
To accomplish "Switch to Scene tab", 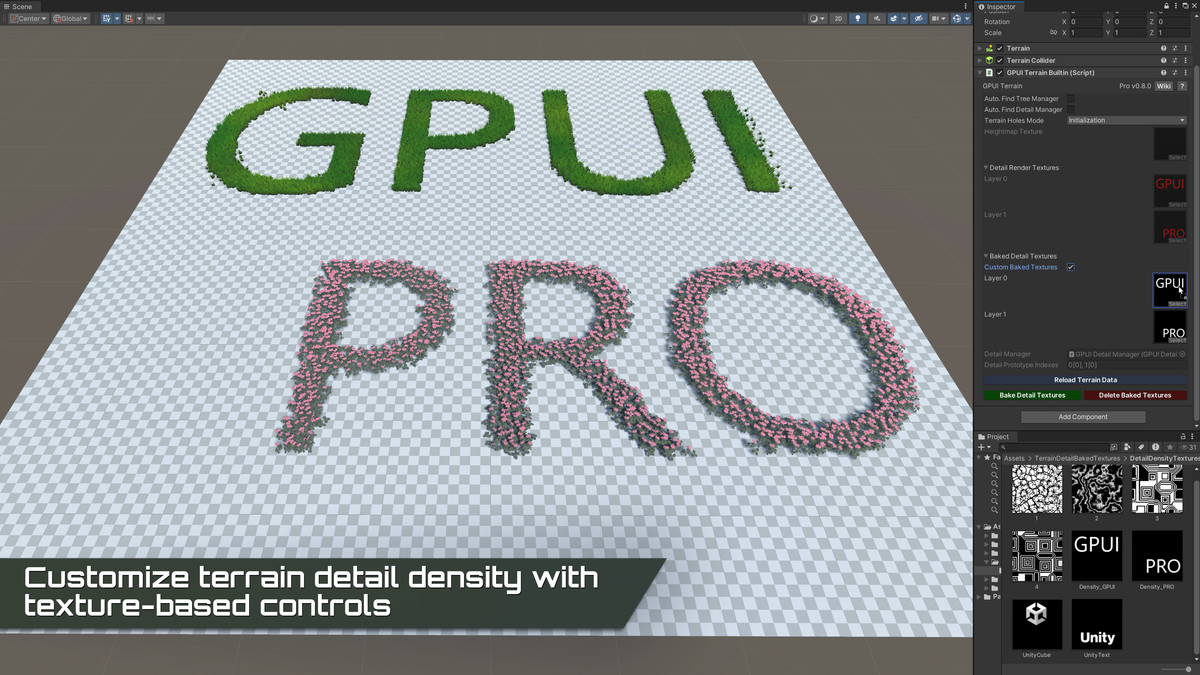I will pyautogui.click(x=18, y=6).
